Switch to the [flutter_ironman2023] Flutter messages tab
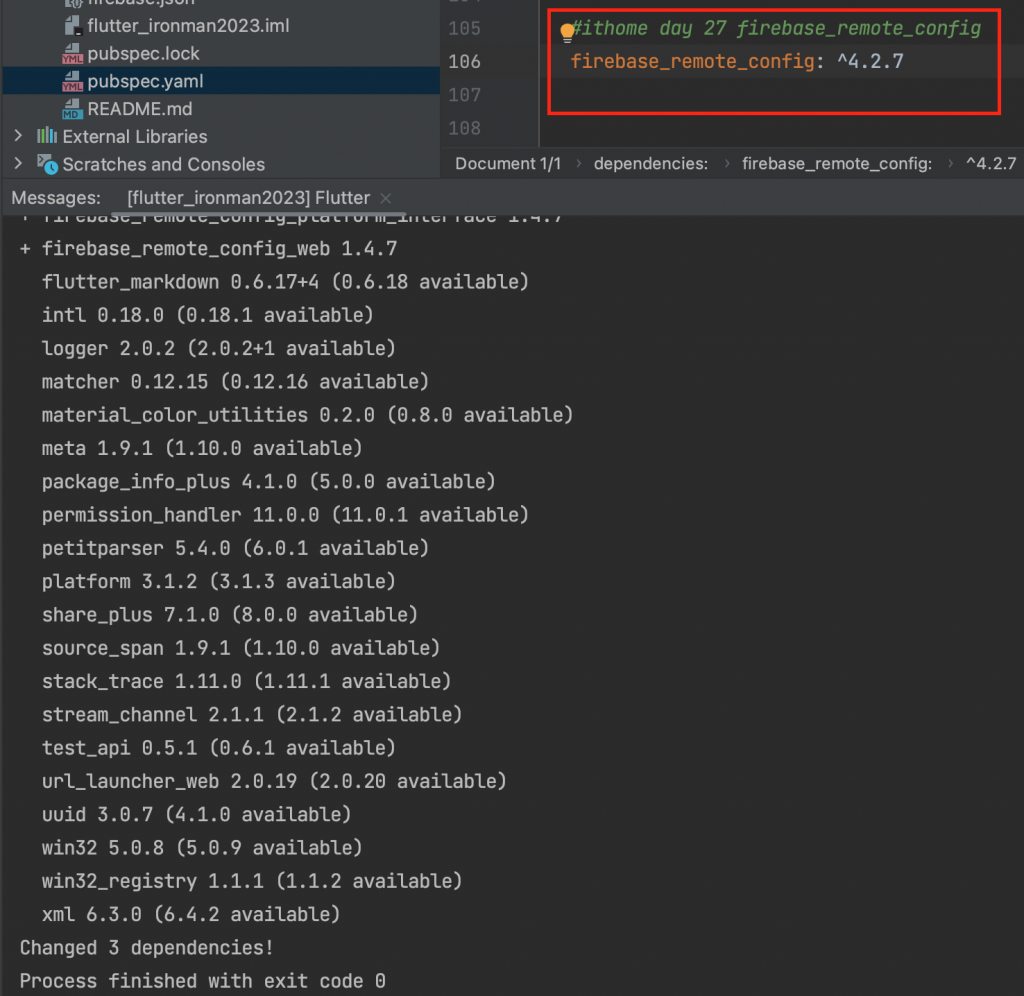Screen dimensions: 1024x996 [248, 198]
